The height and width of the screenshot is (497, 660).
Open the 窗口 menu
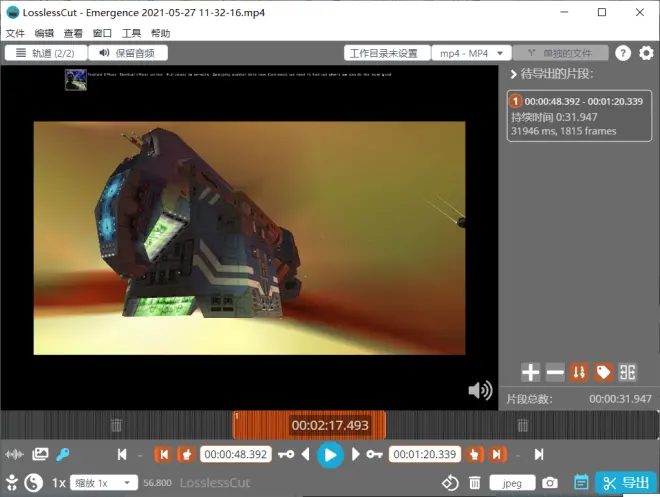point(102,33)
